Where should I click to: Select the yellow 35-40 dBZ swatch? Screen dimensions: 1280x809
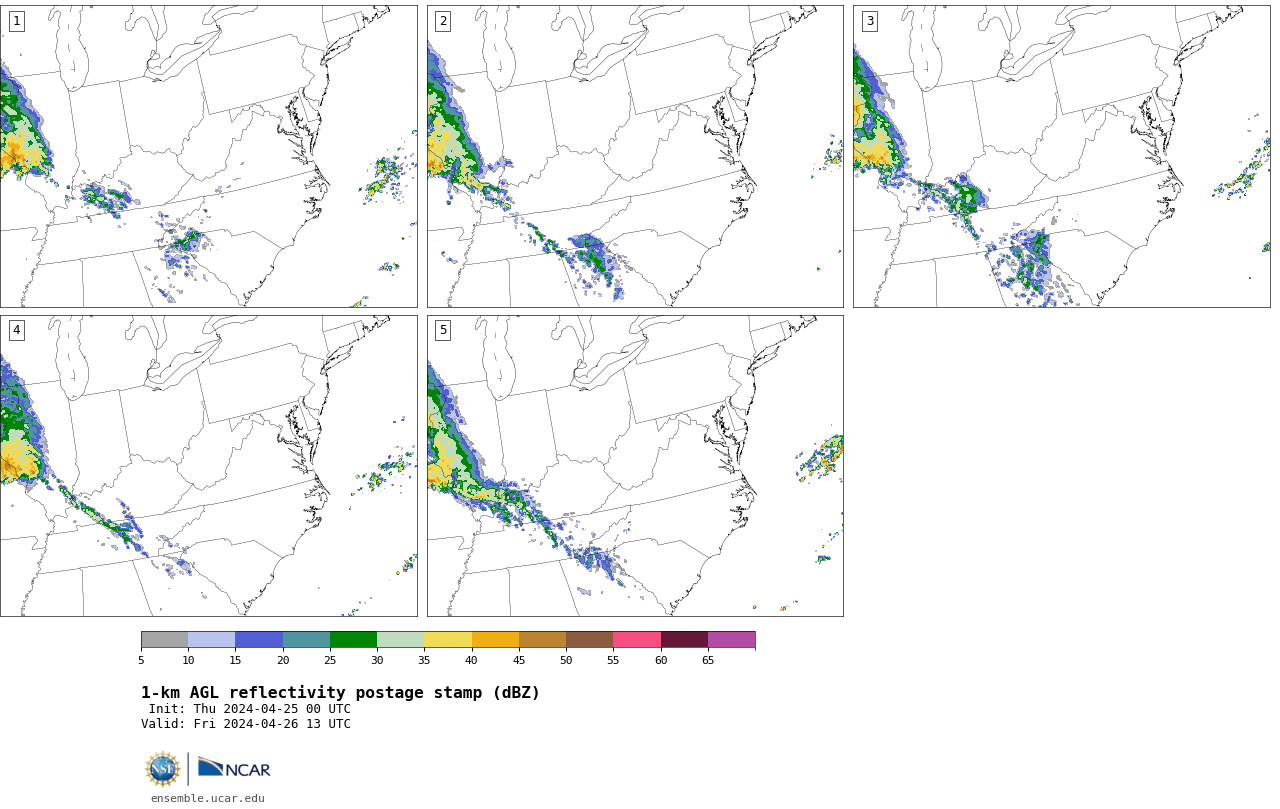448,640
